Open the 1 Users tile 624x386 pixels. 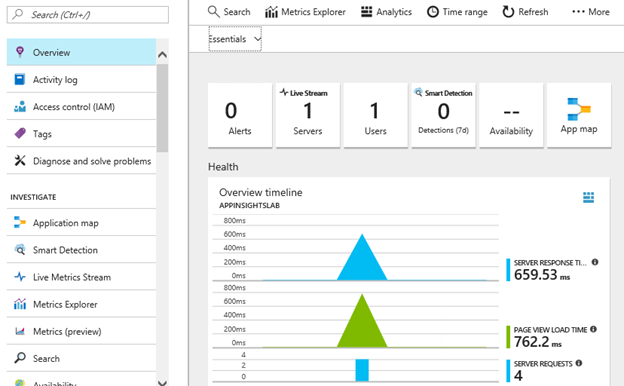[x=376, y=115]
